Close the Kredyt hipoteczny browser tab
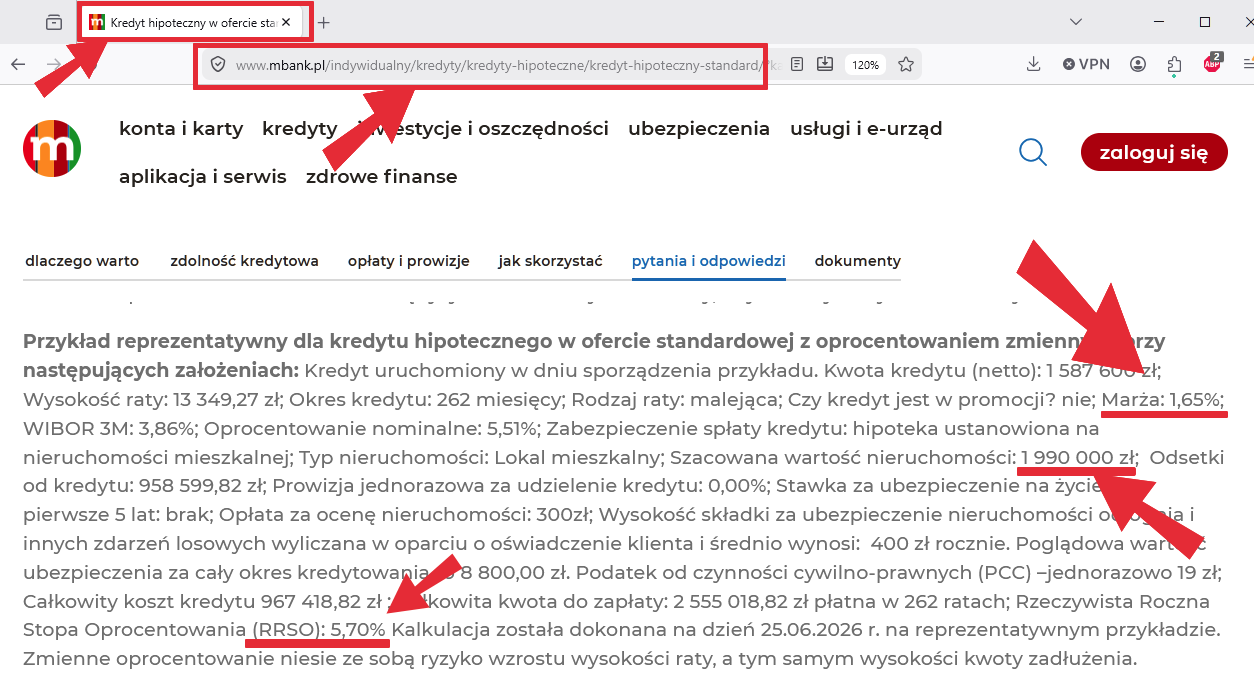Image resolution: width=1254 pixels, height=673 pixels. click(286, 22)
